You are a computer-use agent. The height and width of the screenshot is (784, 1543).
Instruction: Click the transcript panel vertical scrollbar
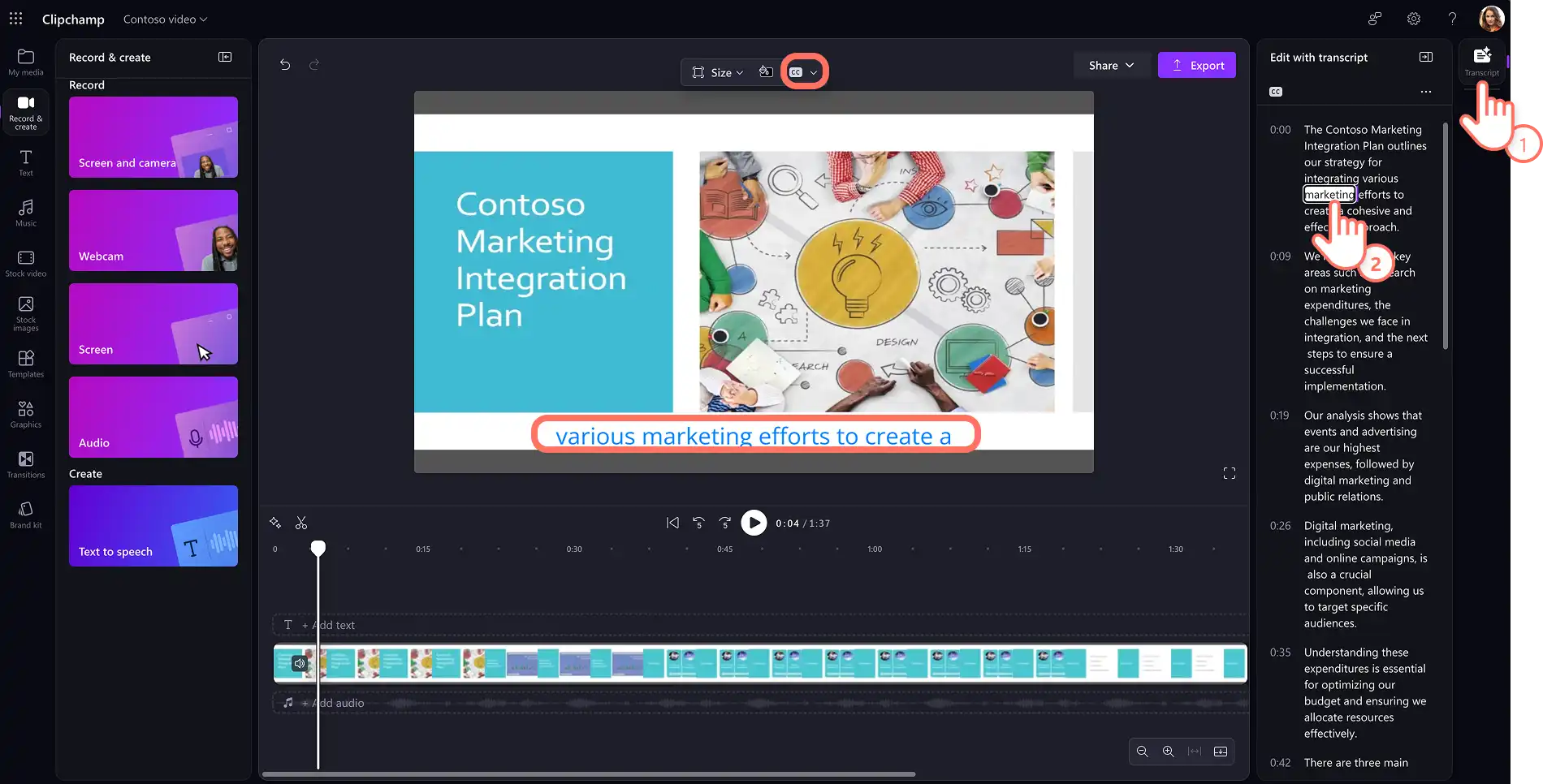pos(1446,235)
